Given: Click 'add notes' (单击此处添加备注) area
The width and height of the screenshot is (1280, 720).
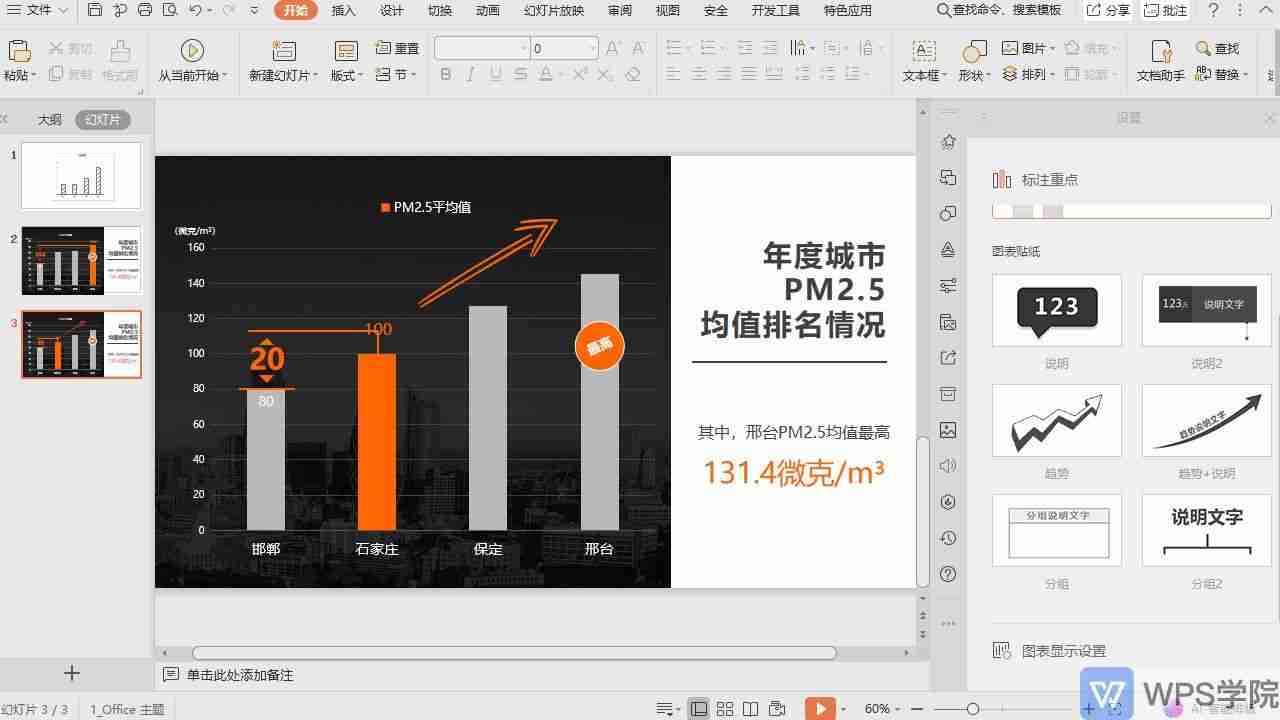Looking at the screenshot, I should pyautogui.click(x=240, y=675).
